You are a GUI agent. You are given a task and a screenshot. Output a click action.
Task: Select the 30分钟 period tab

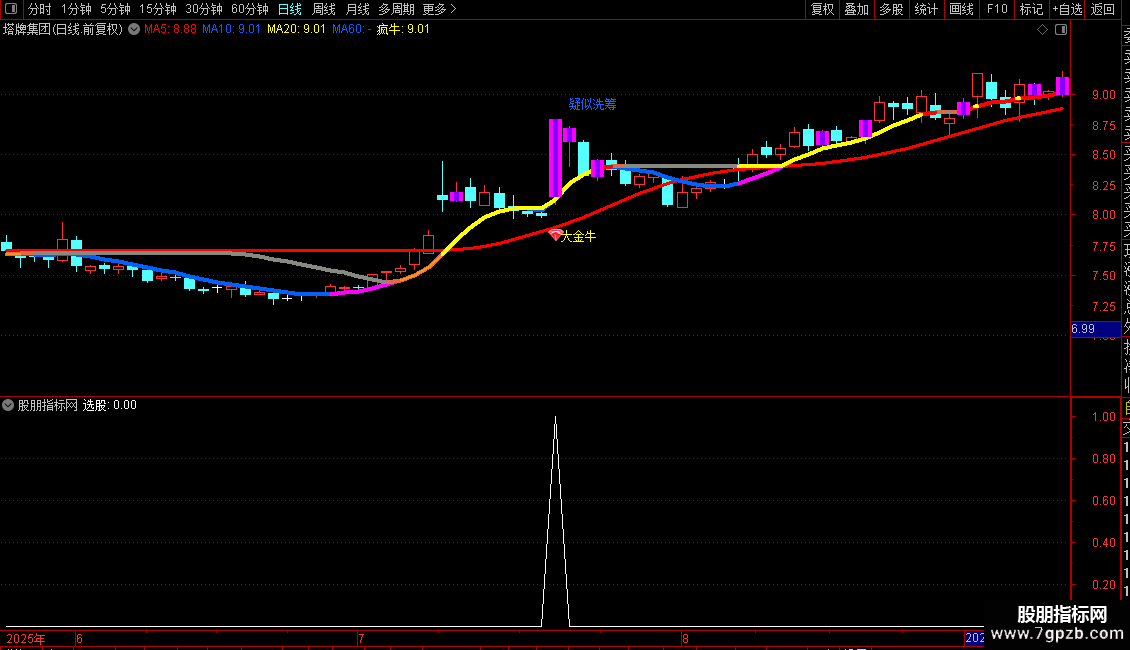(204, 9)
